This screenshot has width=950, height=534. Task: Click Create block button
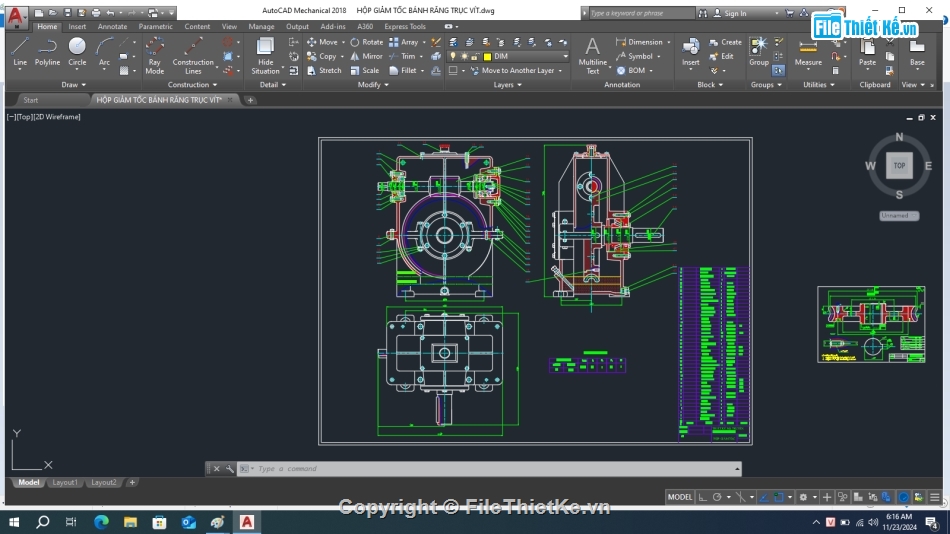click(x=725, y=42)
